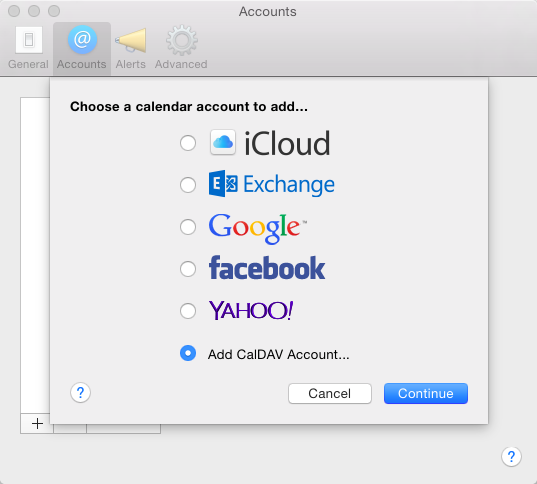The width and height of the screenshot is (537, 484).
Task: Open help for the Accounts window
Action: coord(511,456)
